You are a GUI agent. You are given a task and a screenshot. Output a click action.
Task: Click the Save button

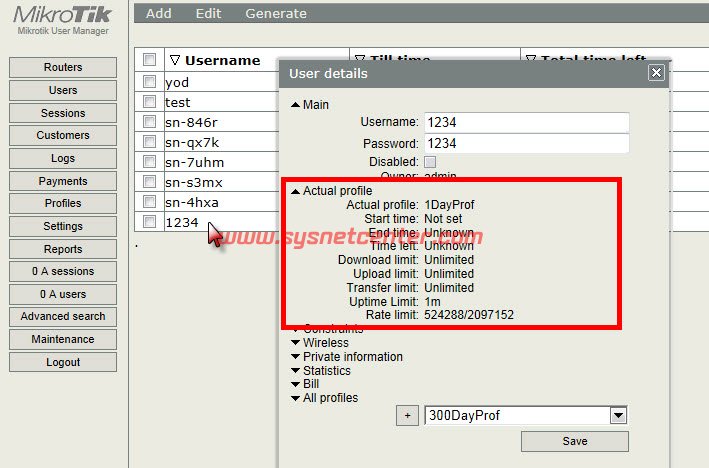[574, 441]
